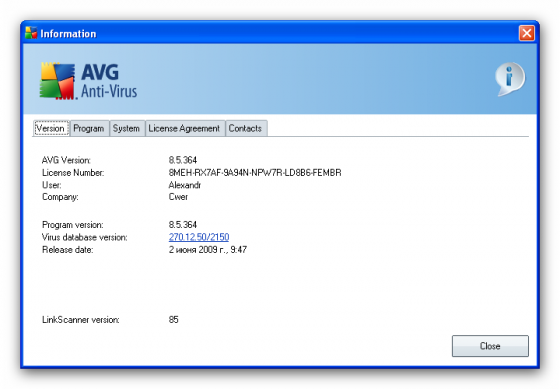
Task: Click the AVG Anti-Virus logo
Action: (88, 81)
